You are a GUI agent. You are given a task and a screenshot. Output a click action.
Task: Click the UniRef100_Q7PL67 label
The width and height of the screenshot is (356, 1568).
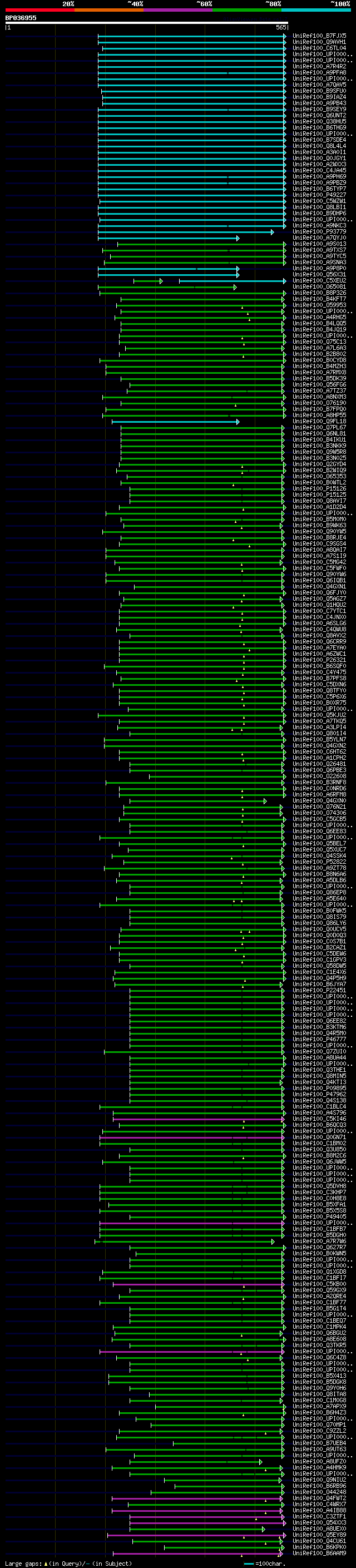[x=319, y=427]
